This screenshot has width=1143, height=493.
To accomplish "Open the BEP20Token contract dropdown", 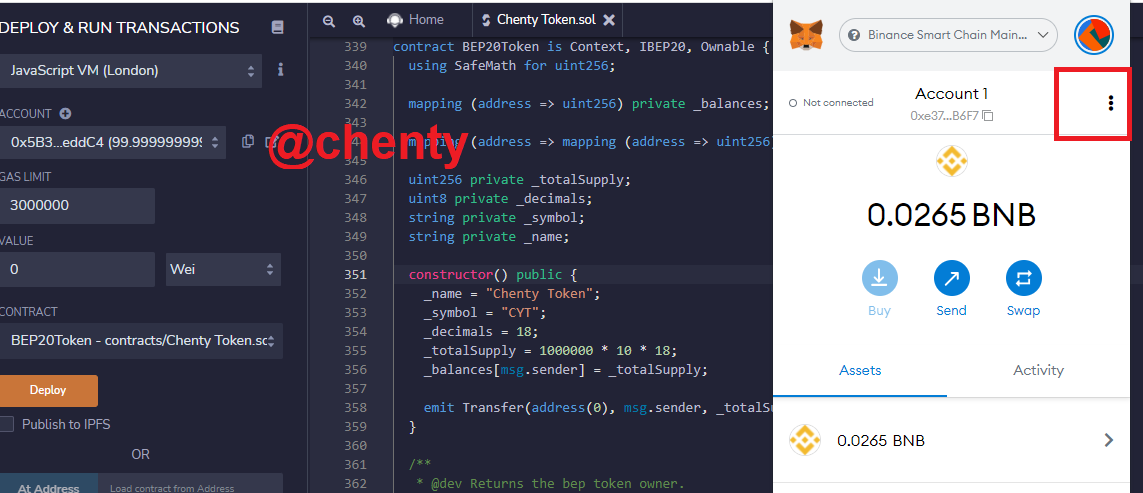I will 141,341.
